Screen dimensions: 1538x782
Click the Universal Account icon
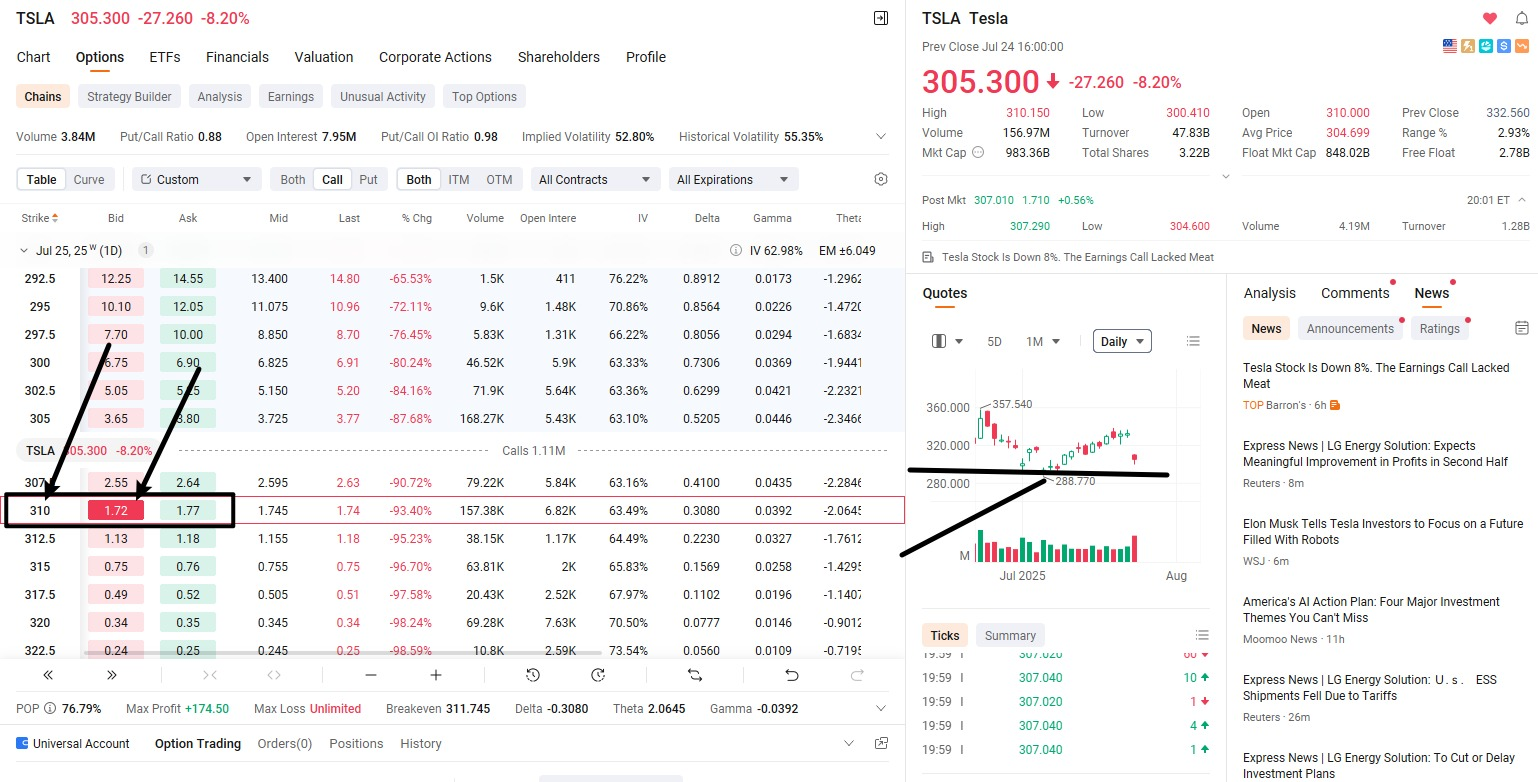(x=23, y=743)
